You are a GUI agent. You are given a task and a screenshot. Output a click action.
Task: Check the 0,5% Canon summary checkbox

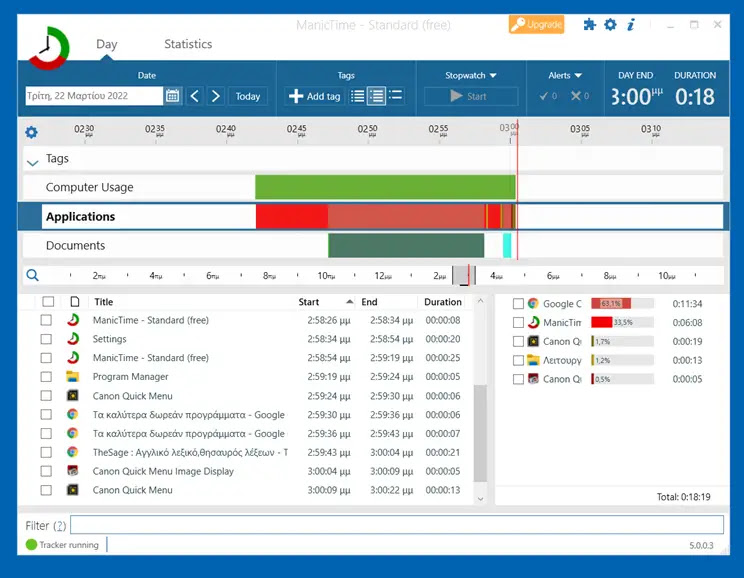click(x=518, y=379)
